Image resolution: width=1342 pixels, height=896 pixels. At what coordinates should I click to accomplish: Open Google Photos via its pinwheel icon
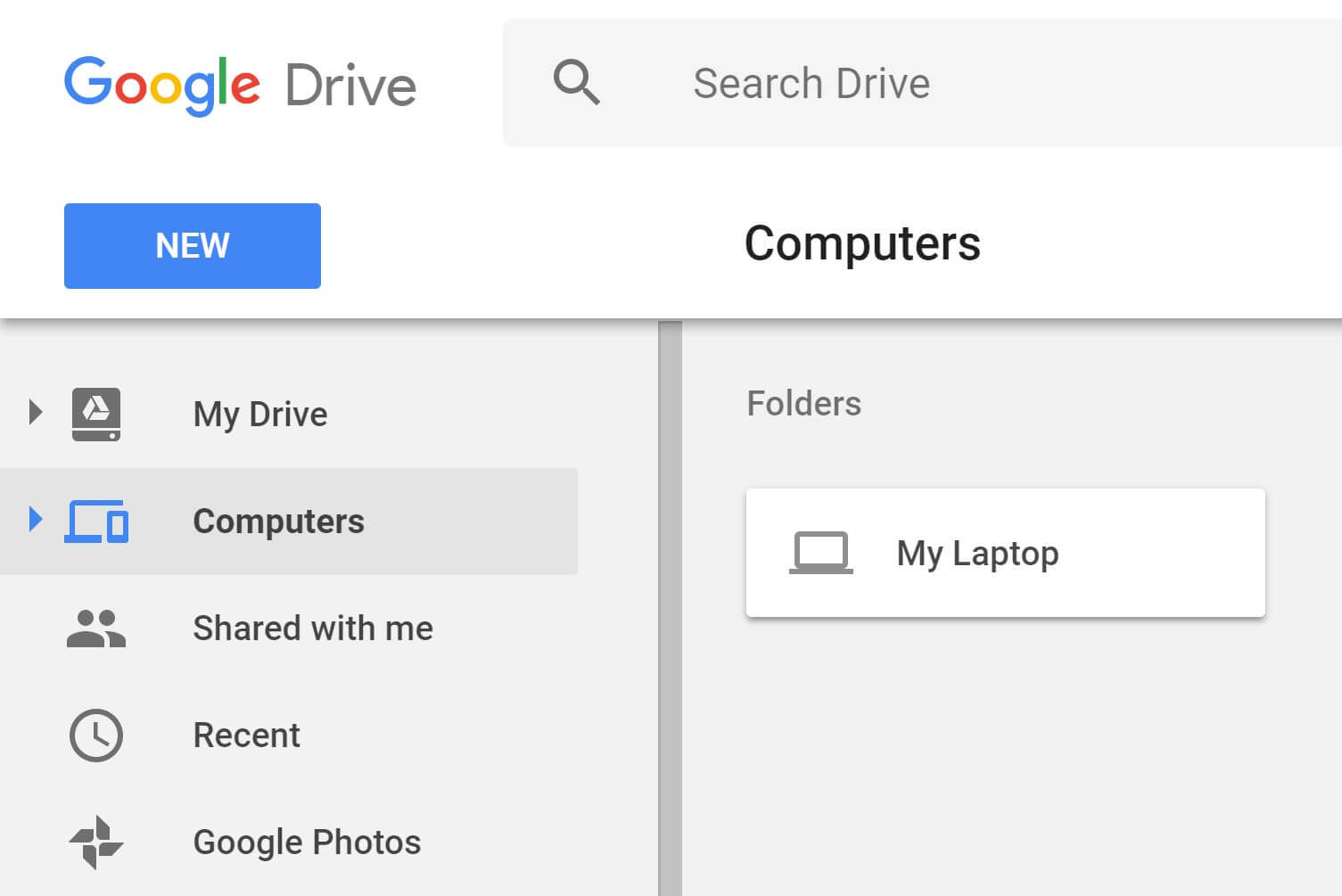[x=95, y=842]
